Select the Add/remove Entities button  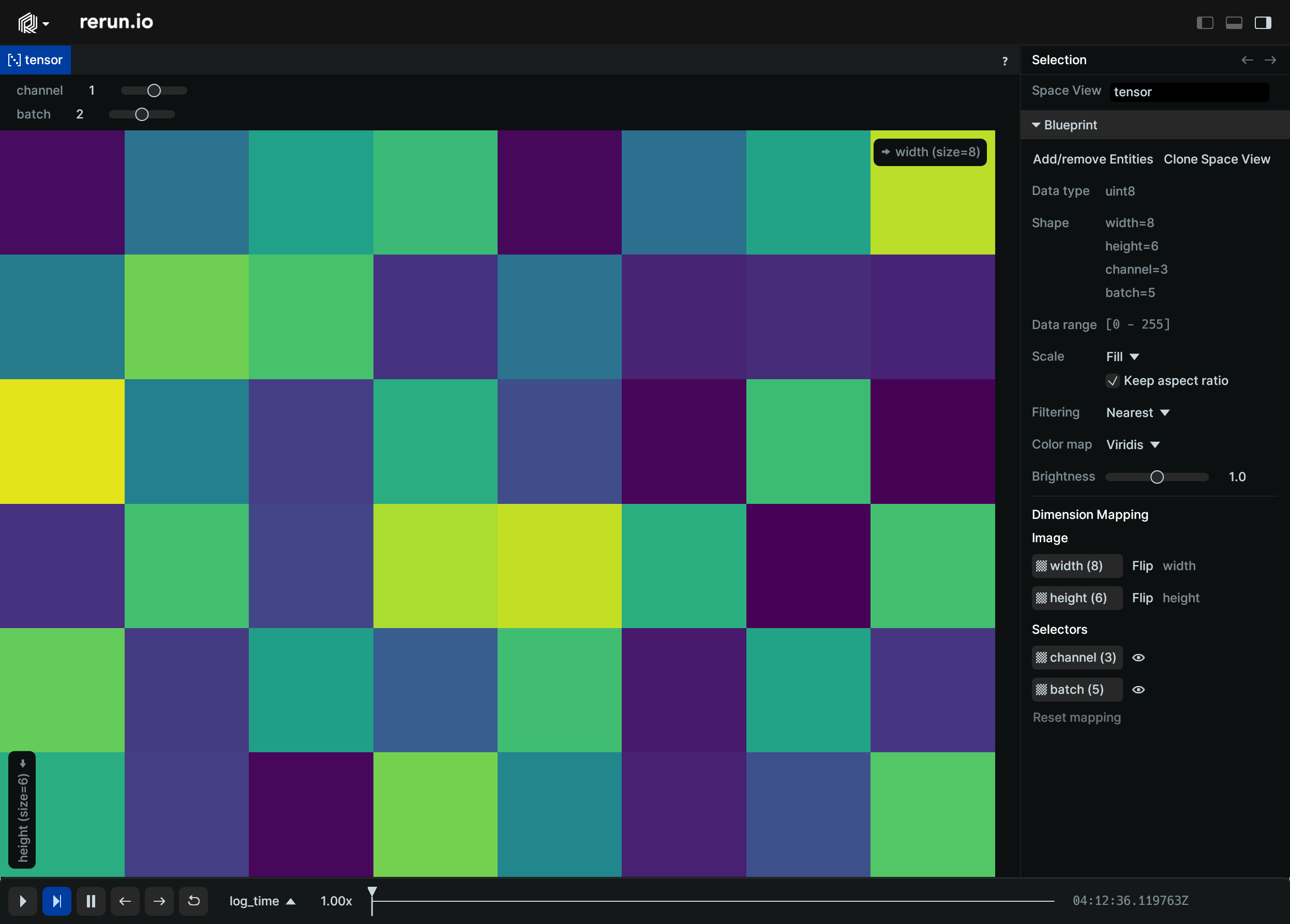click(x=1092, y=158)
